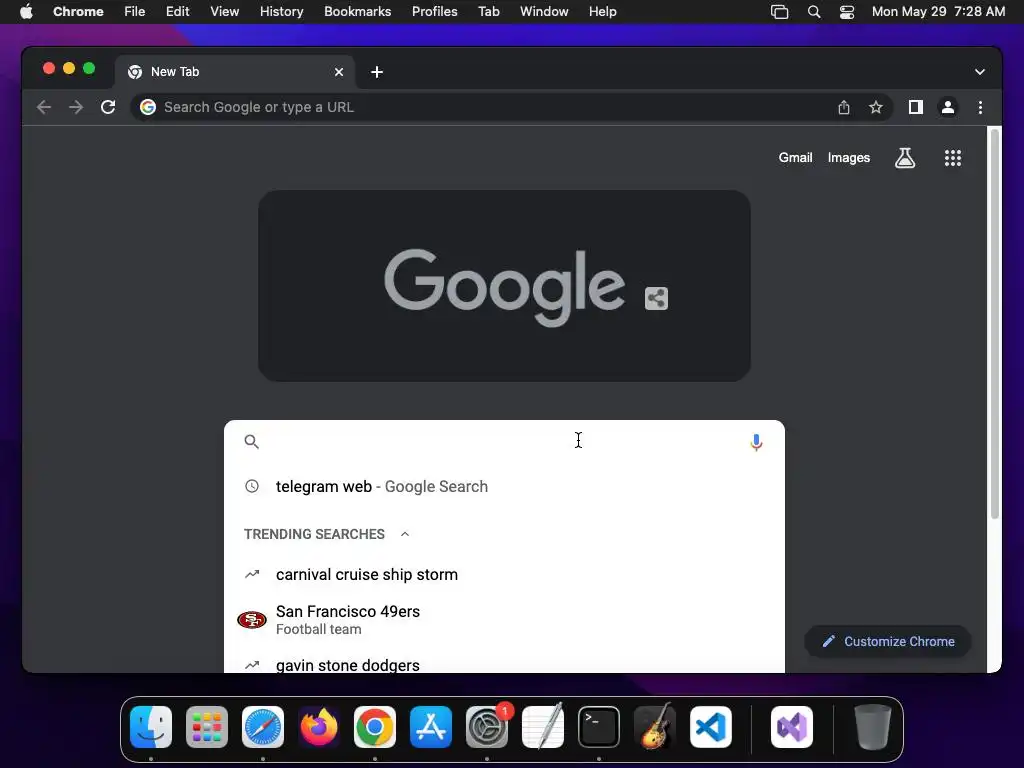Open Safari from the dock

(263, 727)
